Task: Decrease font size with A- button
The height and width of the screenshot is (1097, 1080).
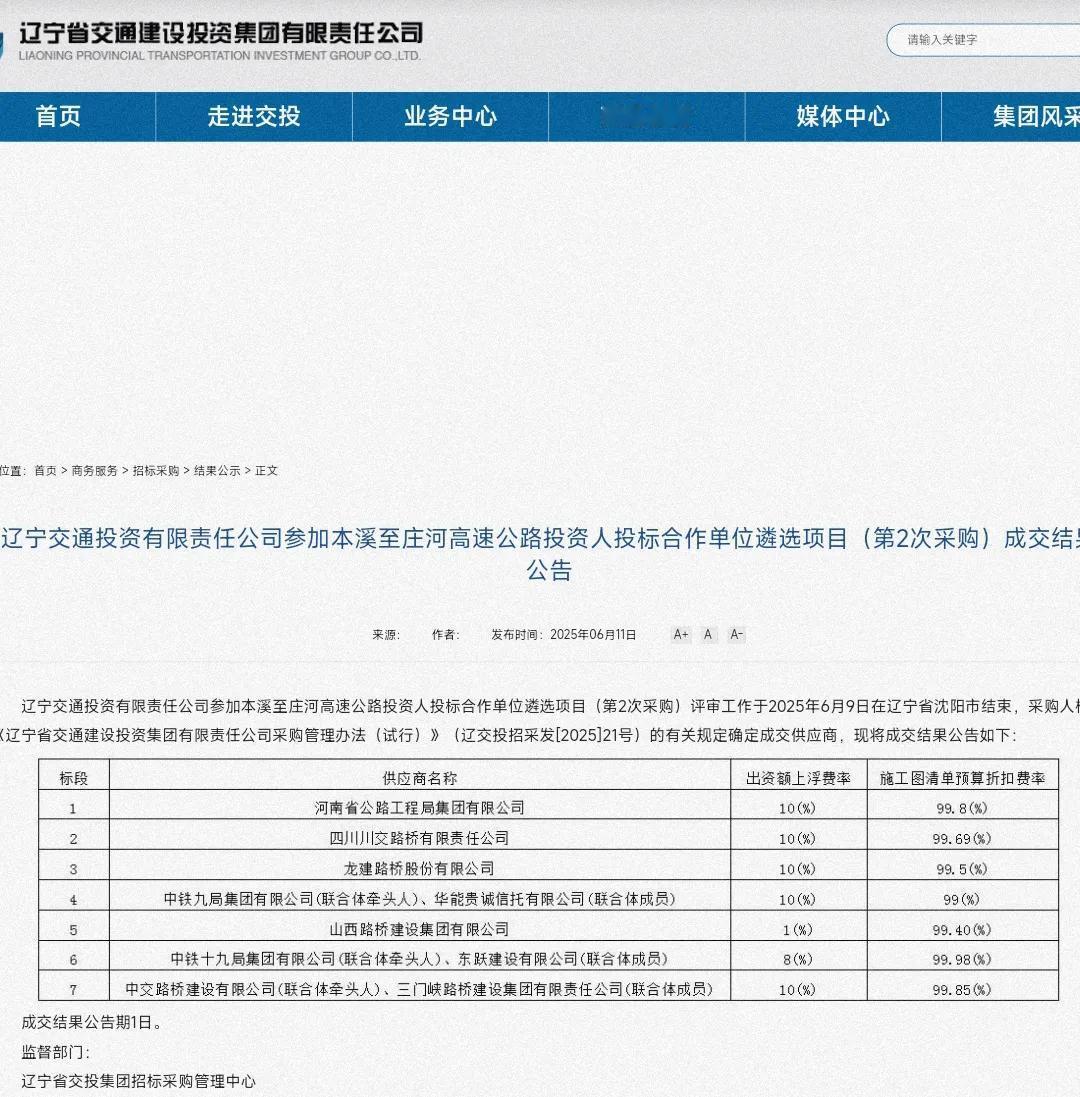Action: [x=736, y=635]
